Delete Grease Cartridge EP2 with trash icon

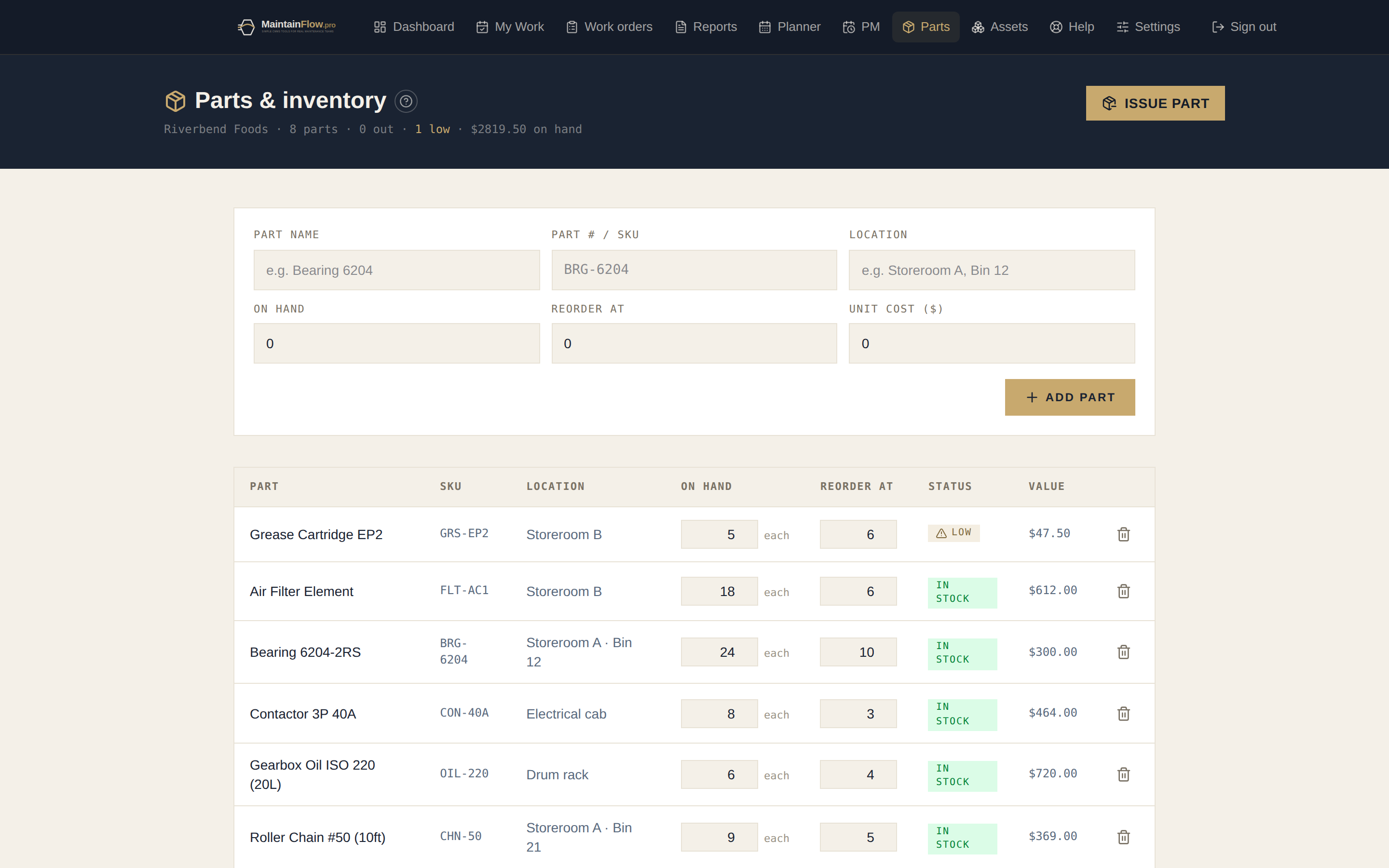[1123, 534]
